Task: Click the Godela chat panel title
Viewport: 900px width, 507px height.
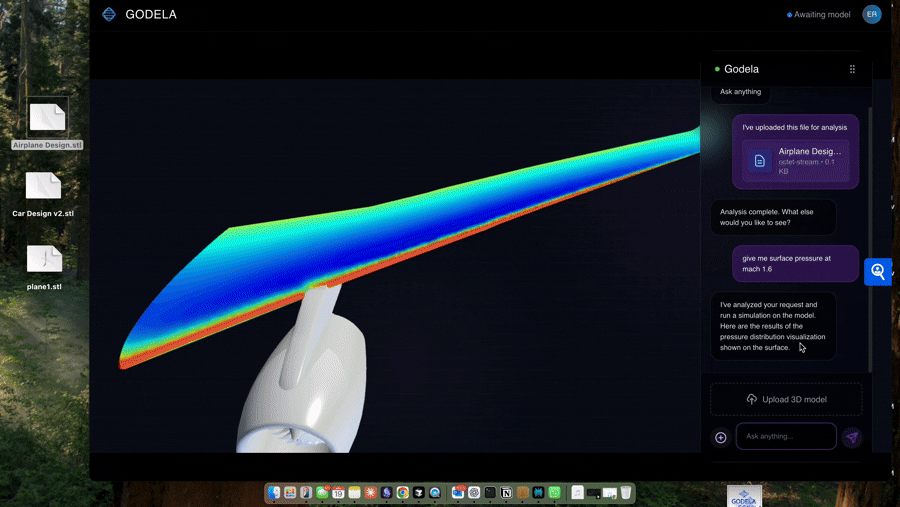Action: coord(741,69)
